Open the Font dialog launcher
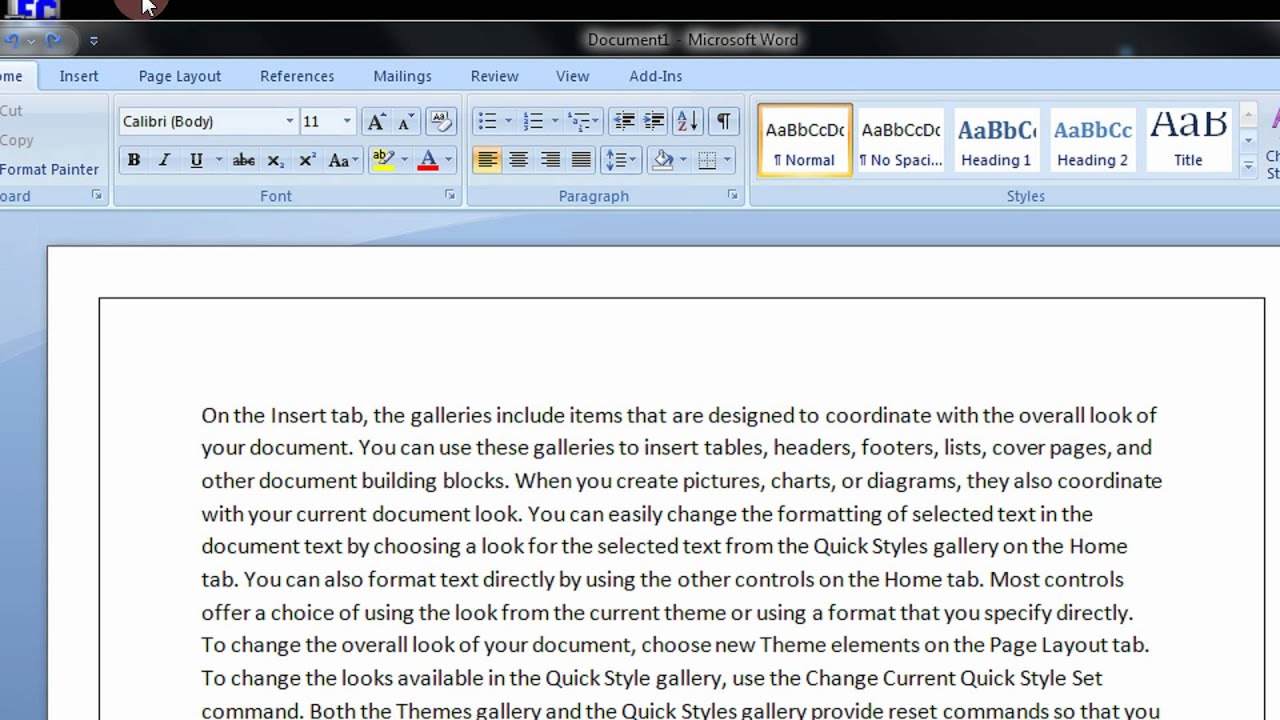1280x720 pixels. (x=450, y=196)
